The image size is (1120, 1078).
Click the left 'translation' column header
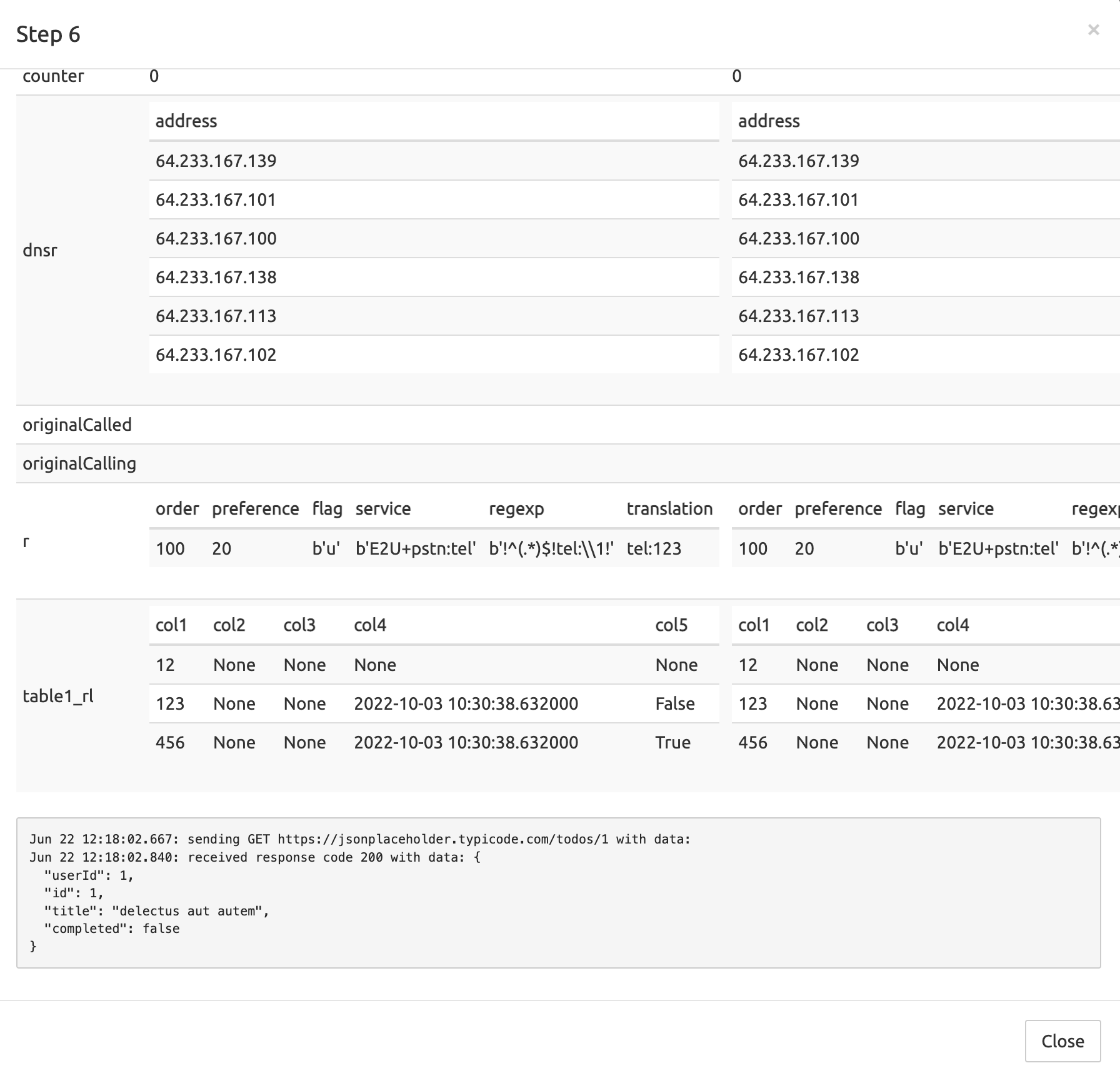(x=669, y=509)
